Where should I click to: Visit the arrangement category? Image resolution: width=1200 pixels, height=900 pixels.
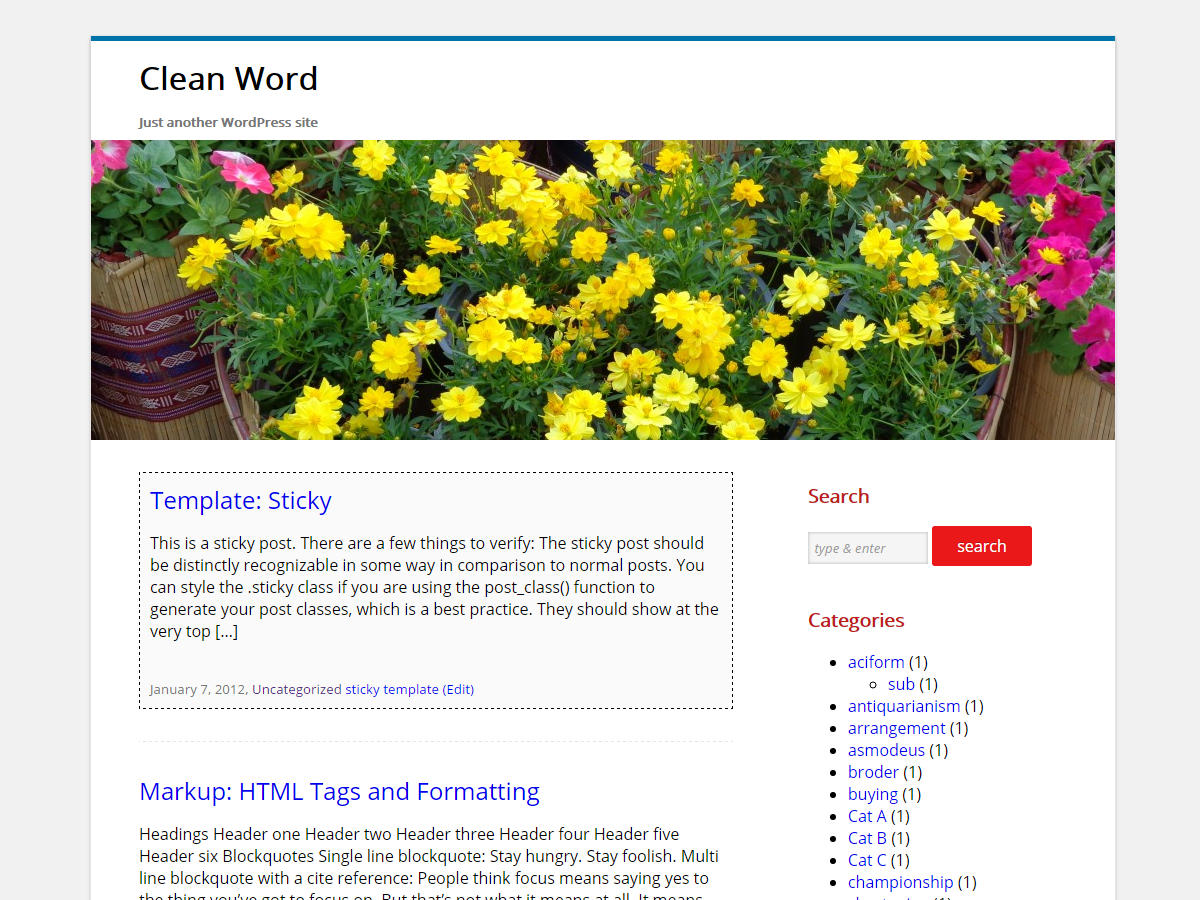pos(896,728)
